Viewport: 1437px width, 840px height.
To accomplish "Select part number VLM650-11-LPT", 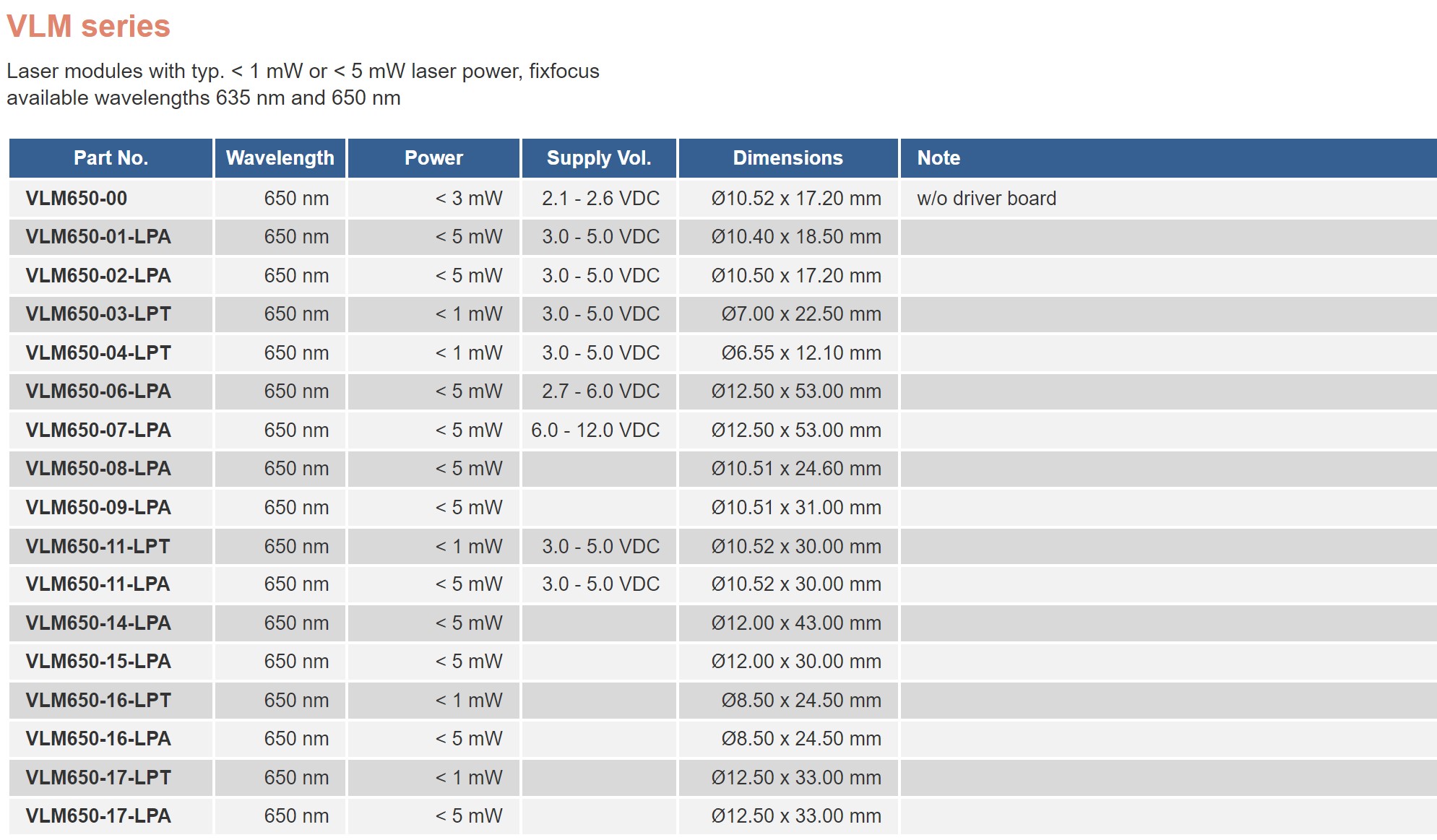I will pos(98,547).
